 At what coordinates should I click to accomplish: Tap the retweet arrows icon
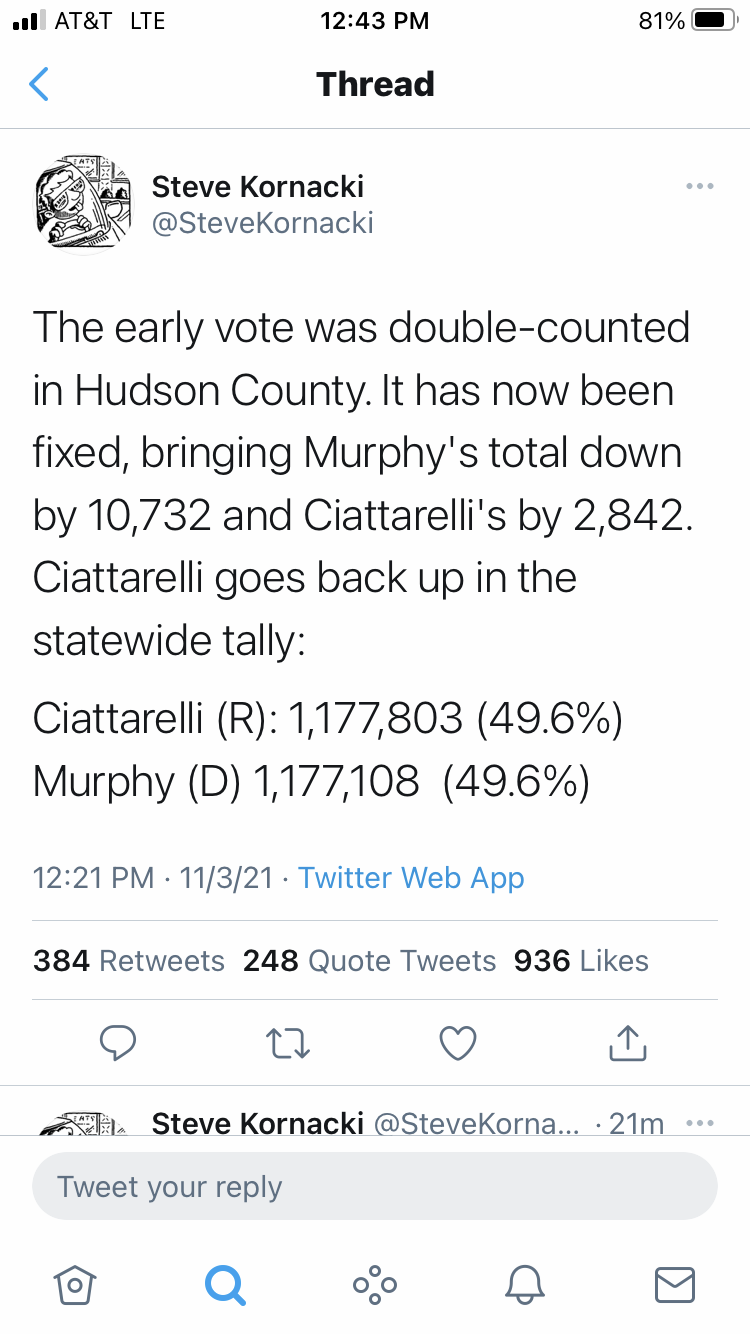(x=289, y=1043)
